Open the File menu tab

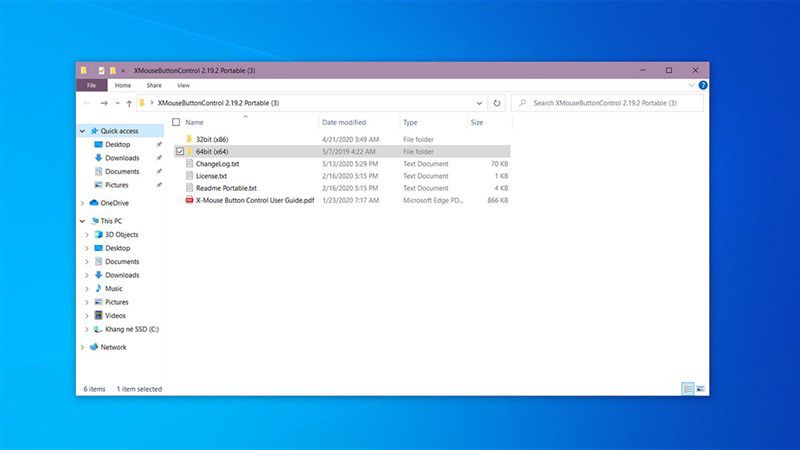[91, 85]
